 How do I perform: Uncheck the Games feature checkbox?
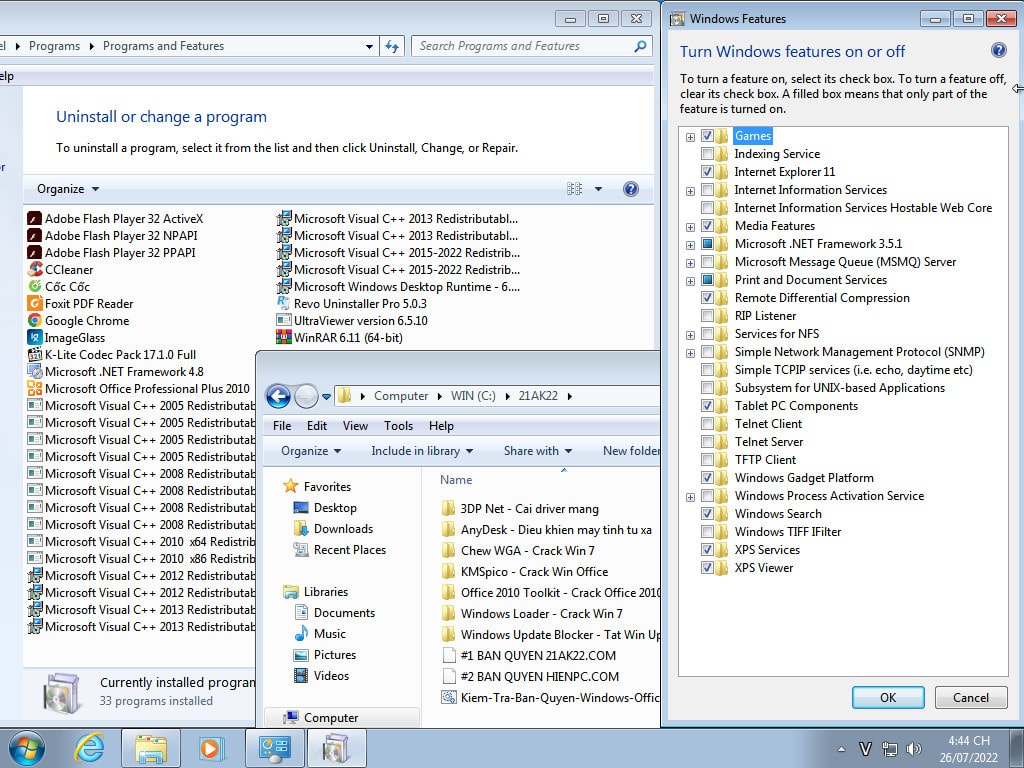click(707, 136)
